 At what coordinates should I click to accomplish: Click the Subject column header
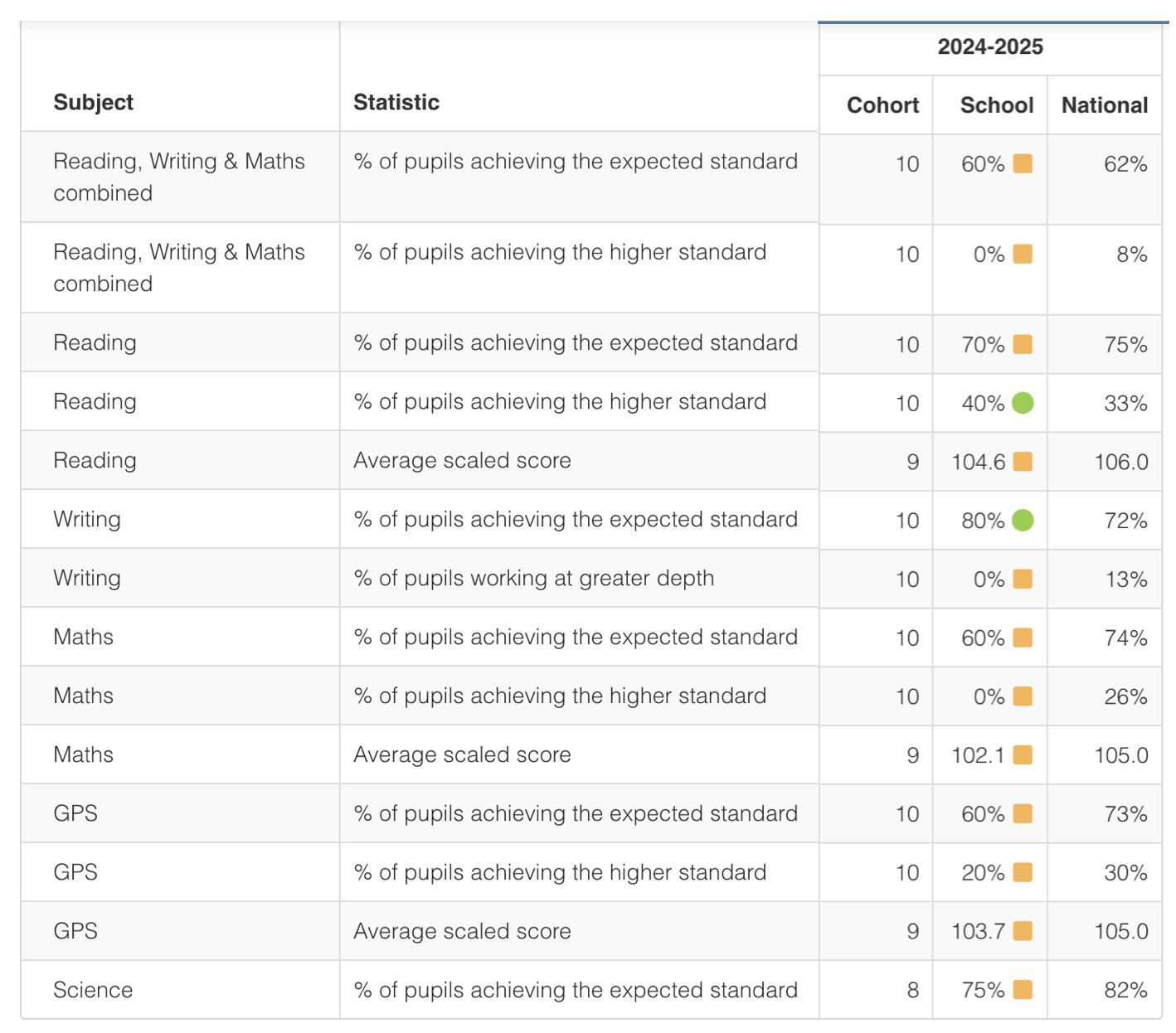[x=93, y=102]
